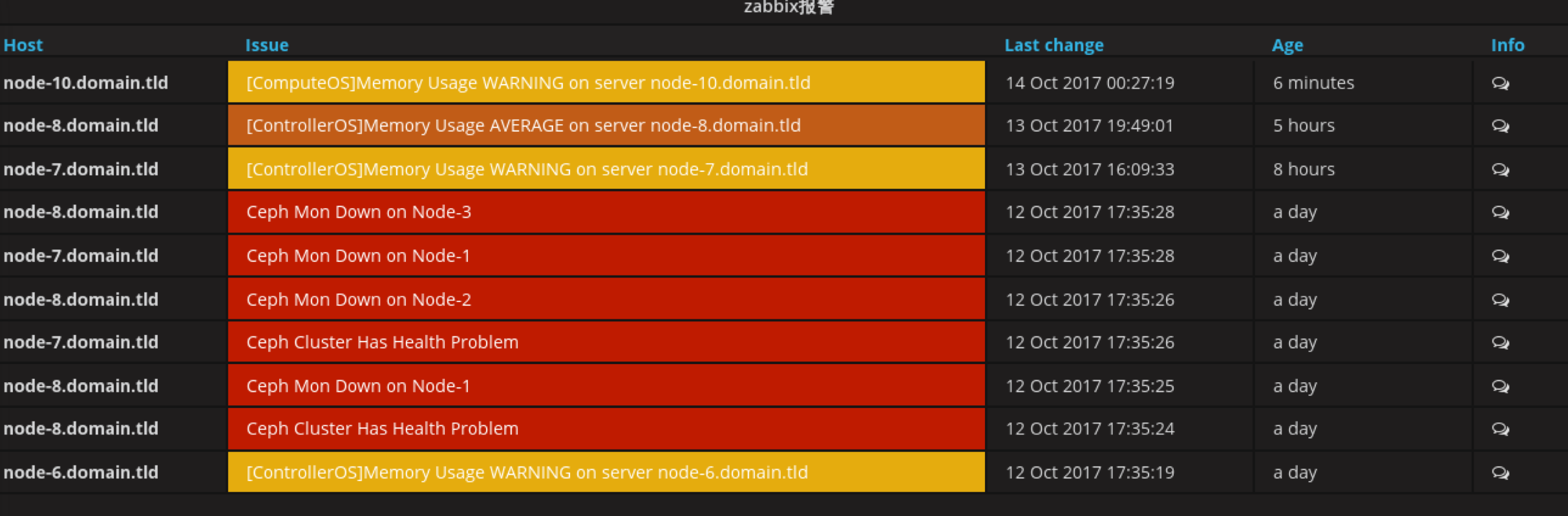Click comment icon in node-6 memory warning row
This screenshot has width=1568, height=516.
click(1500, 473)
